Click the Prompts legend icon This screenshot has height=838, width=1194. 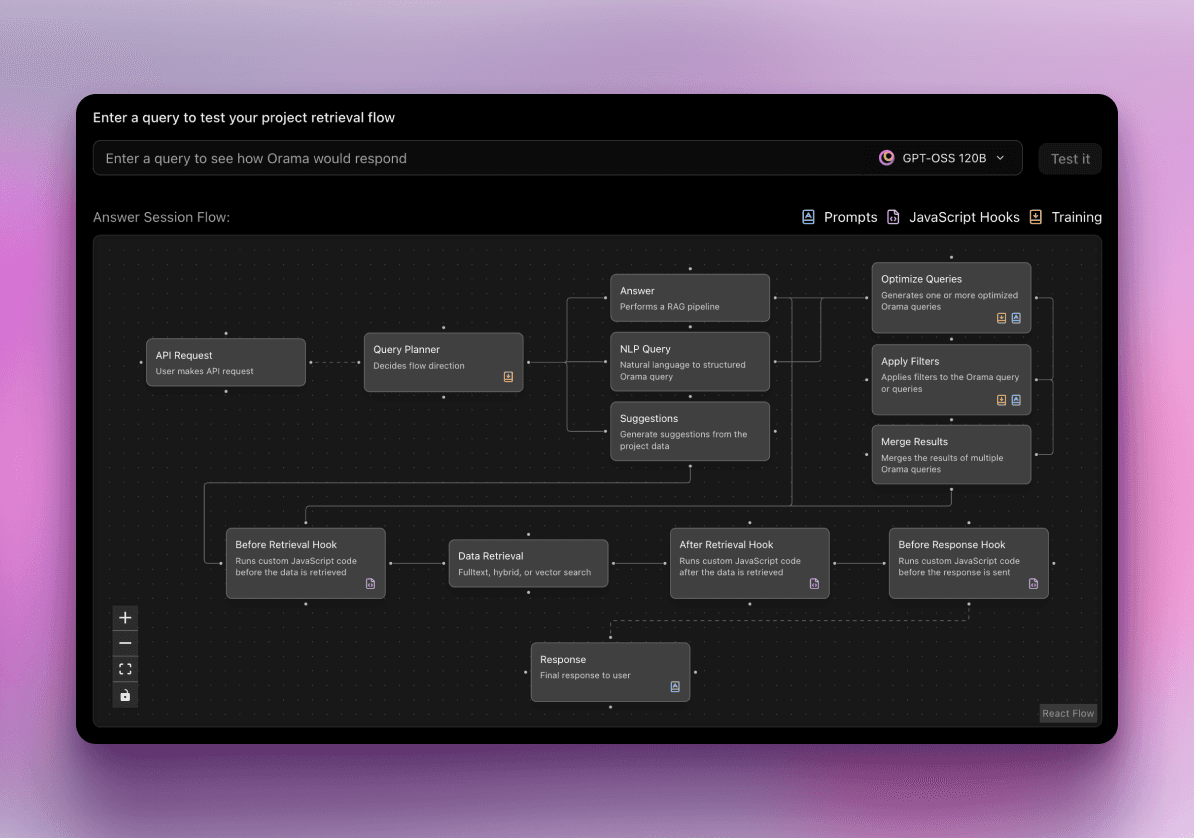[809, 217]
